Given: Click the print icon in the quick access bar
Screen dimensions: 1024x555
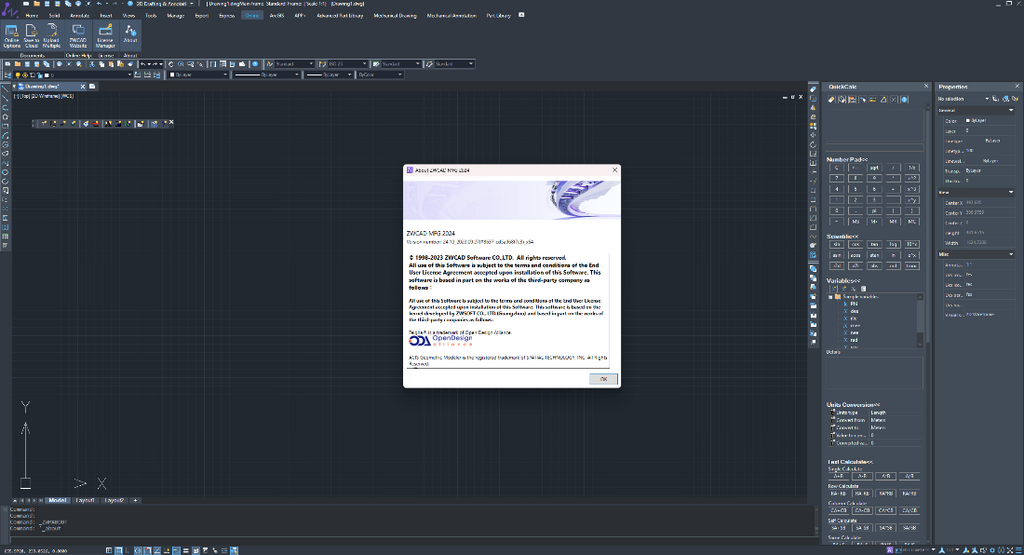Looking at the screenshot, I should point(78,4).
